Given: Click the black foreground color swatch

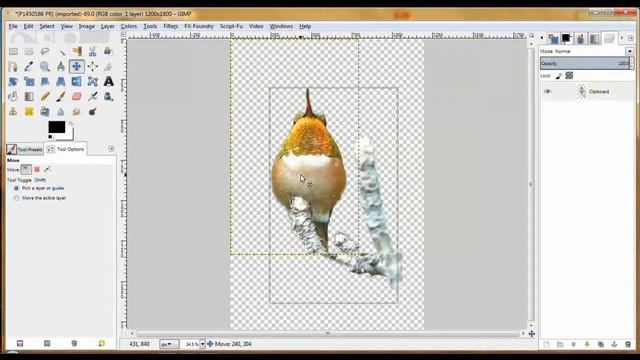Looking at the screenshot, I should point(56,127).
